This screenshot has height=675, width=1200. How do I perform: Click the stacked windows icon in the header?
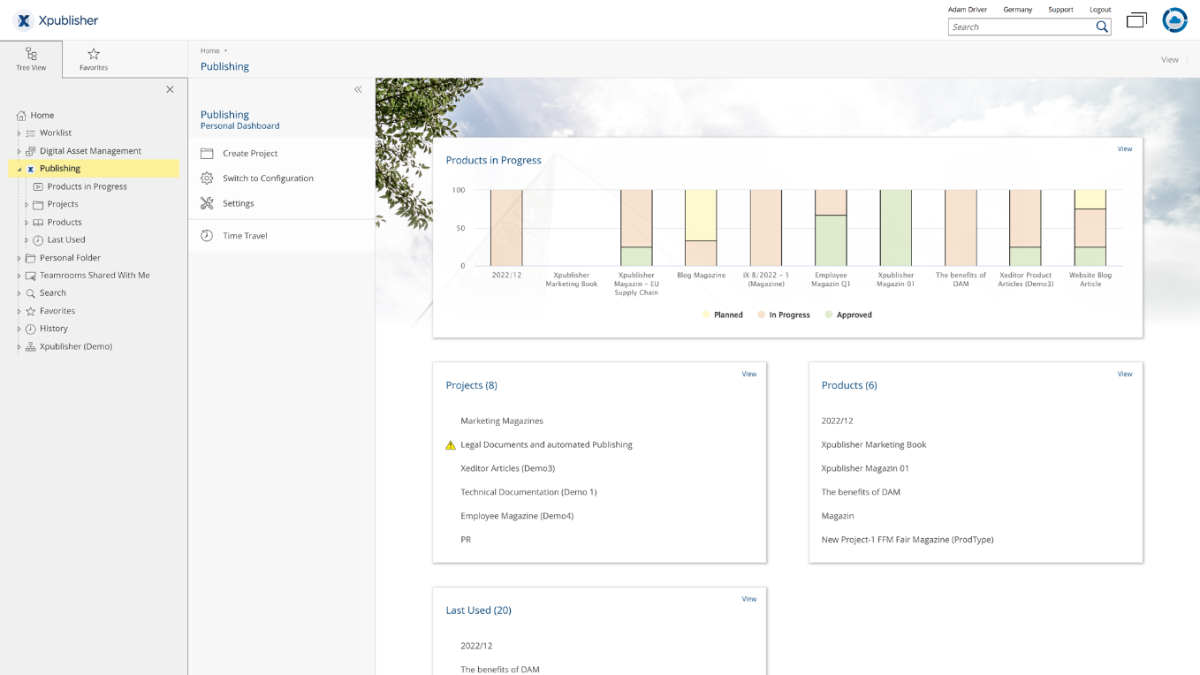[1136, 20]
